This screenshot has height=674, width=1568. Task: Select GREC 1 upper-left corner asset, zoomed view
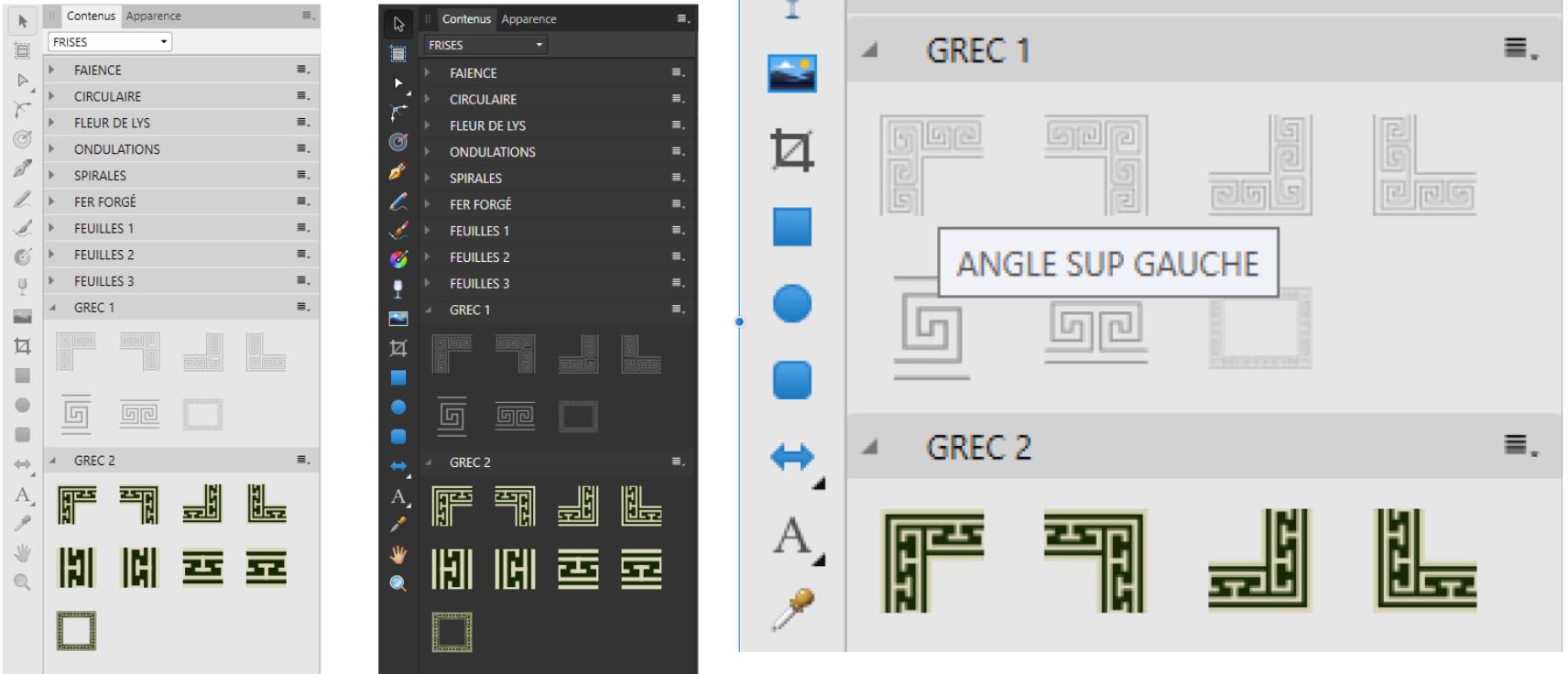pos(931,165)
